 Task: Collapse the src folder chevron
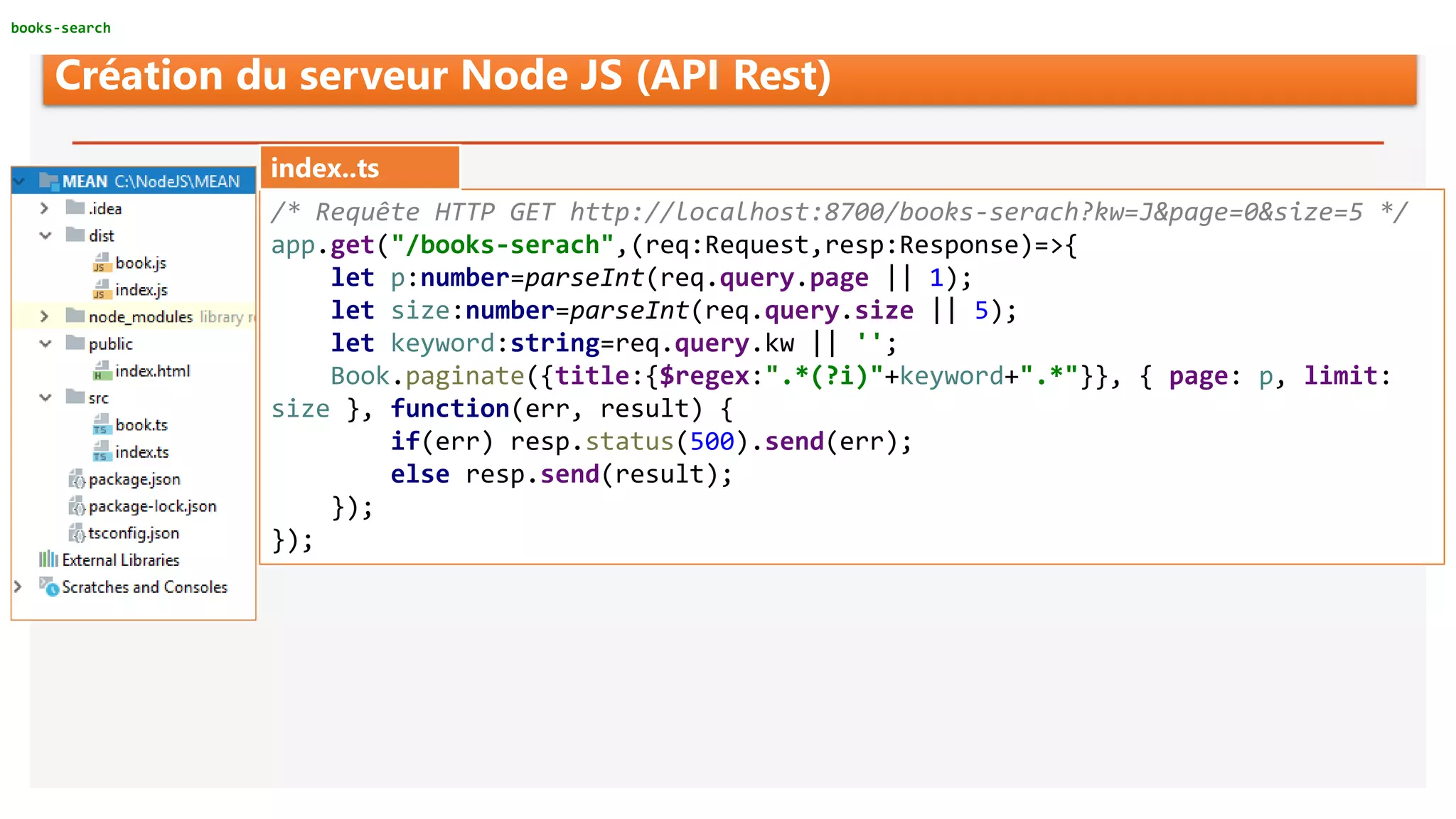coord(45,397)
